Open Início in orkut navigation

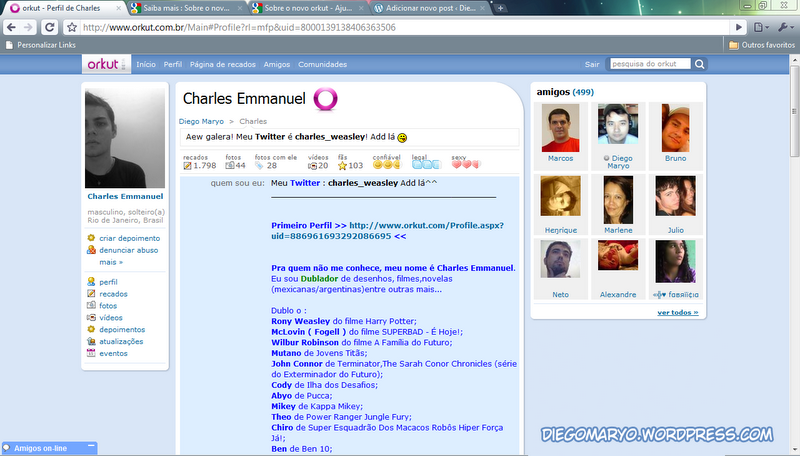(x=146, y=64)
